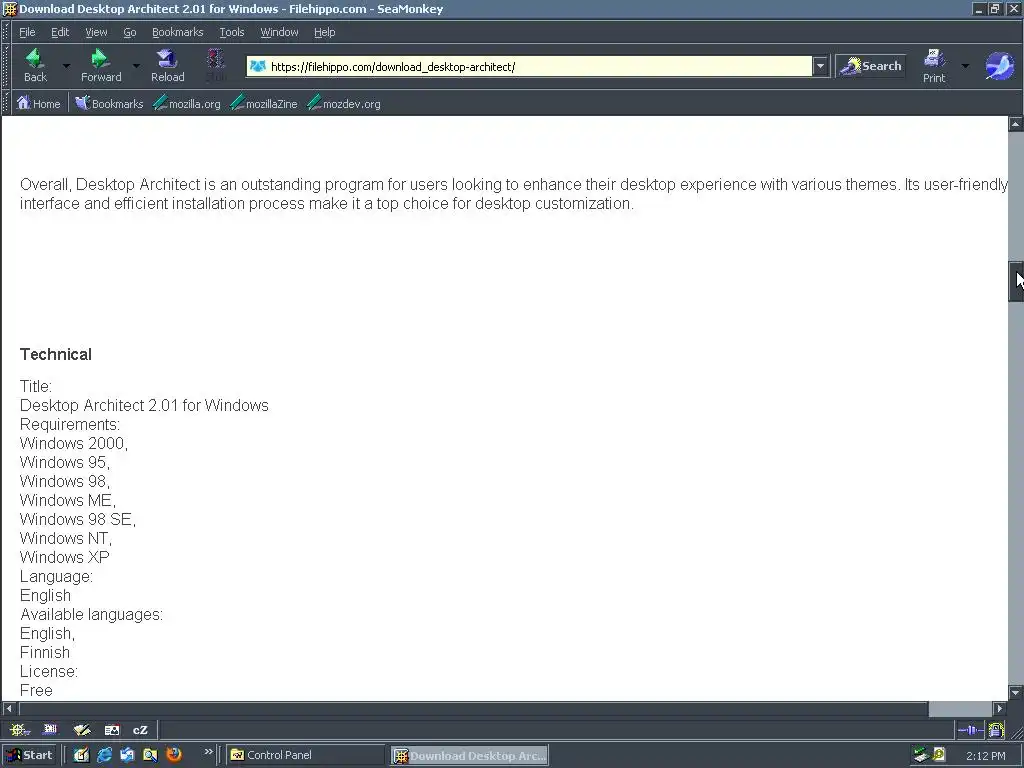The width and height of the screenshot is (1024, 768).
Task: Open the Bookmarks folder on Personal toolbar
Action: [x=109, y=103]
